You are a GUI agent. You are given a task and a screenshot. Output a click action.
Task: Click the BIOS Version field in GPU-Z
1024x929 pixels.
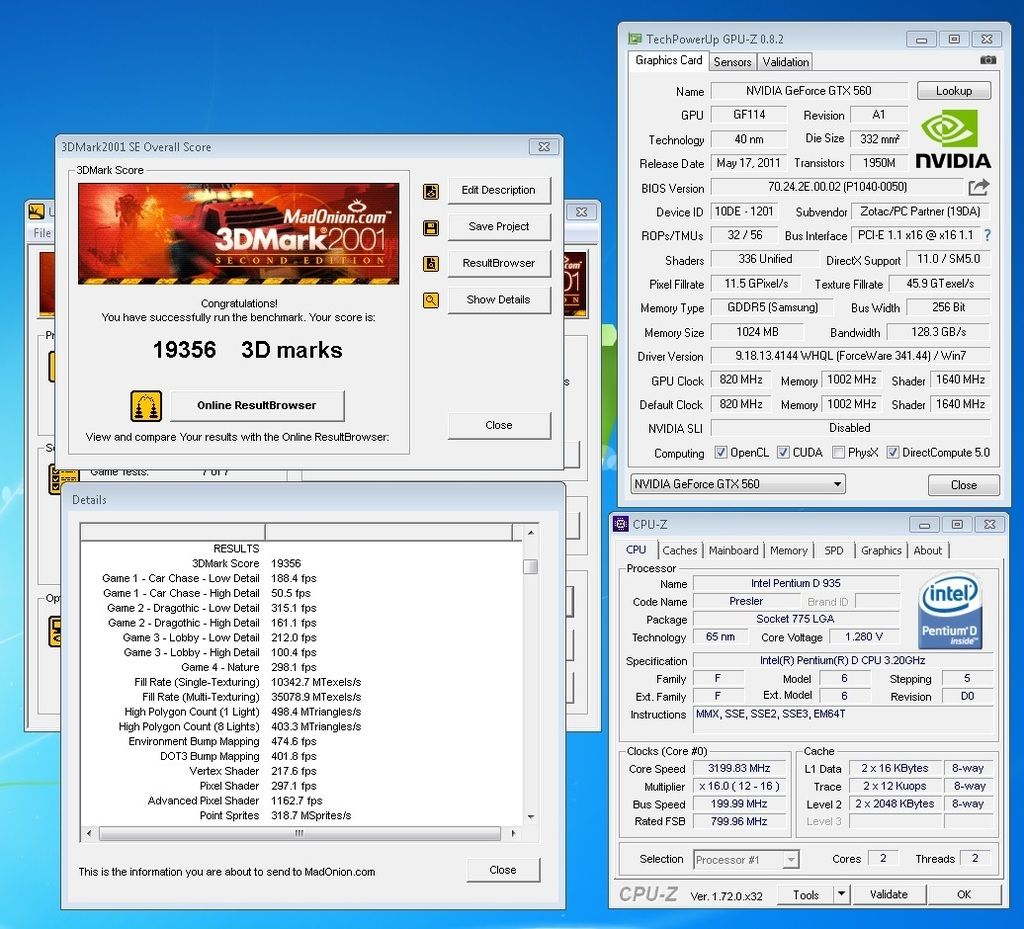point(837,187)
